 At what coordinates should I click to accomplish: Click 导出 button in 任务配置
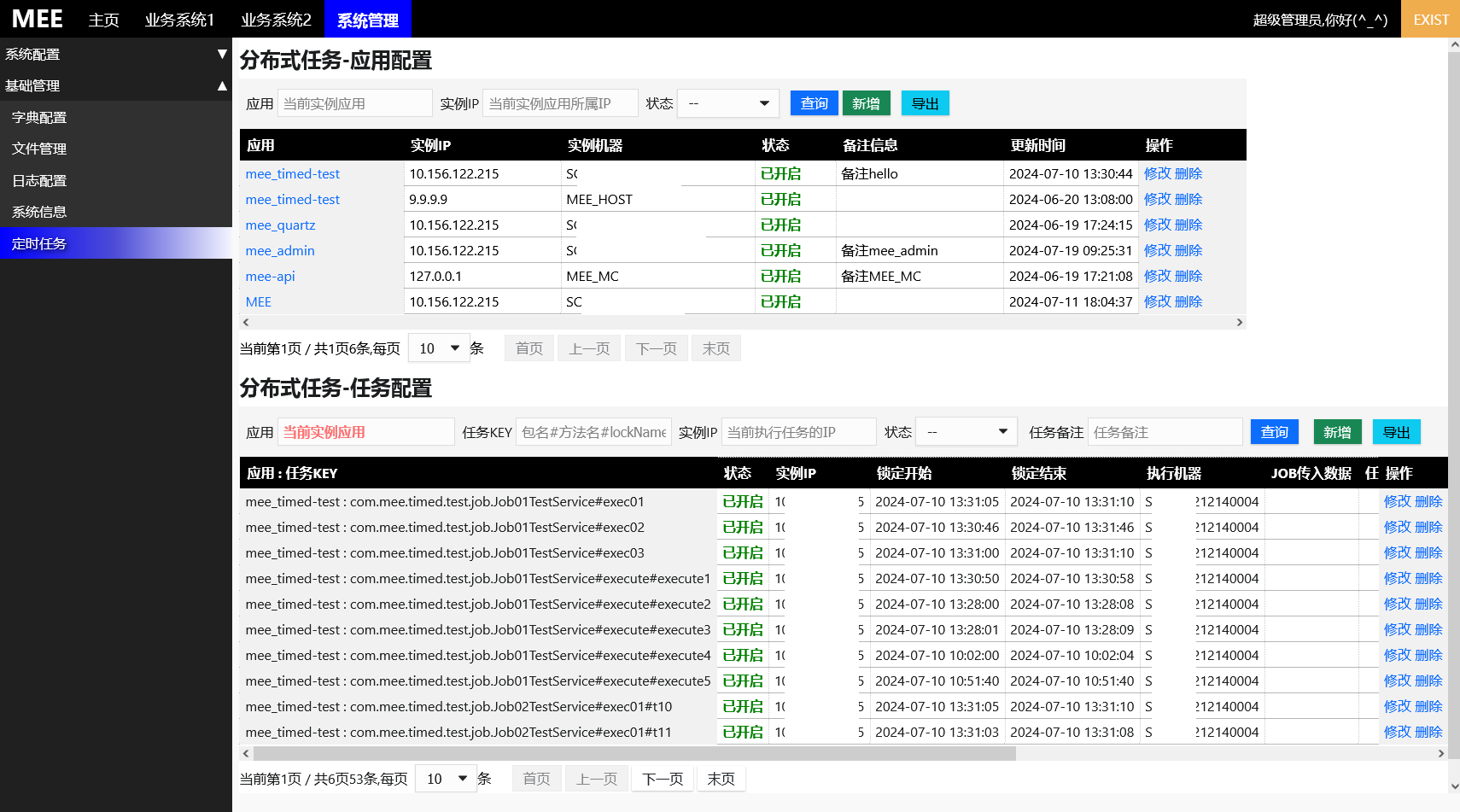point(1397,432)
